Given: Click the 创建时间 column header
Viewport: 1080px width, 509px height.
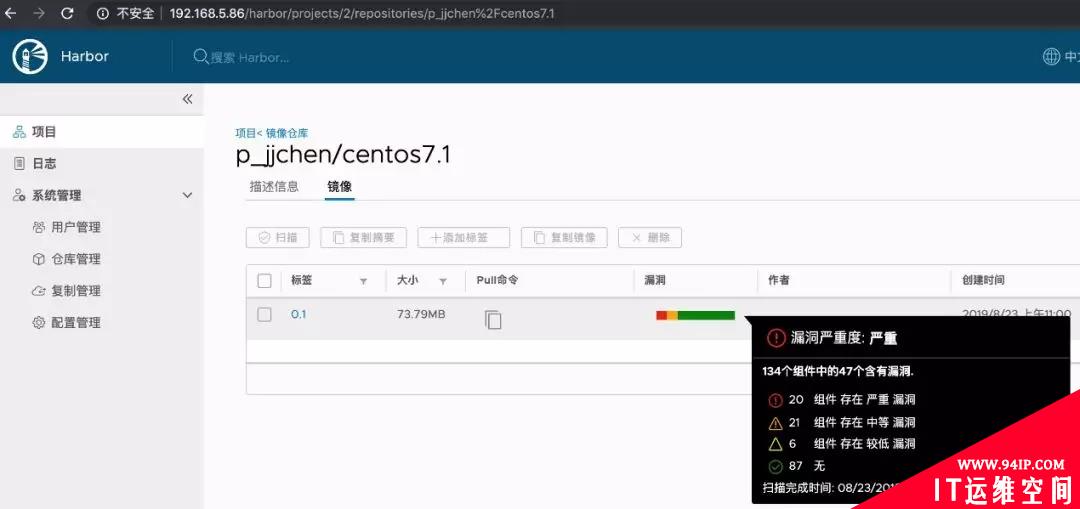Looking at the screenshot, I should [983, 280].
